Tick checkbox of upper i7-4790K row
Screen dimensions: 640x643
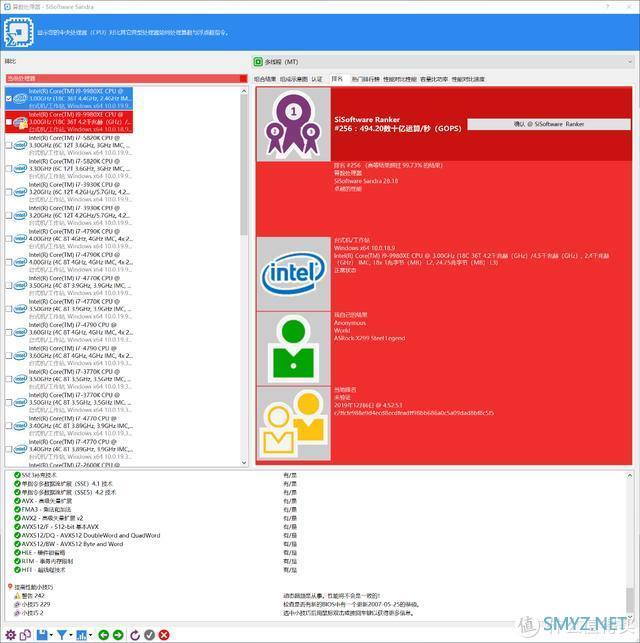(x=9, y=239)
